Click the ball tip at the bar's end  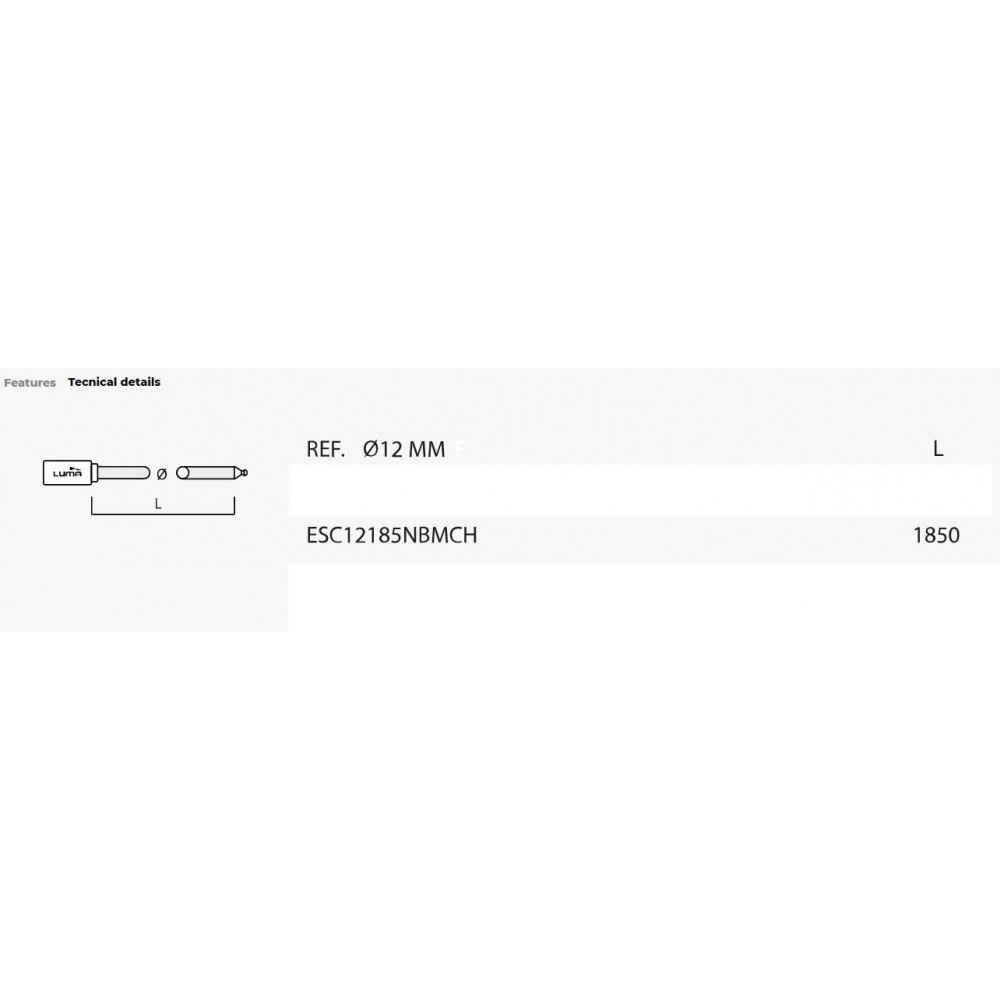click(243, 473)
